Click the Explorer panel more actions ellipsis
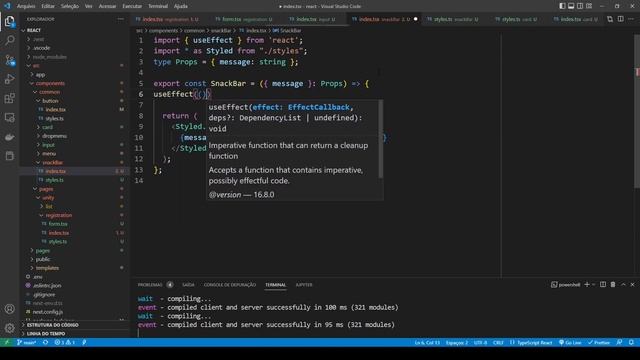 point(120,19)
